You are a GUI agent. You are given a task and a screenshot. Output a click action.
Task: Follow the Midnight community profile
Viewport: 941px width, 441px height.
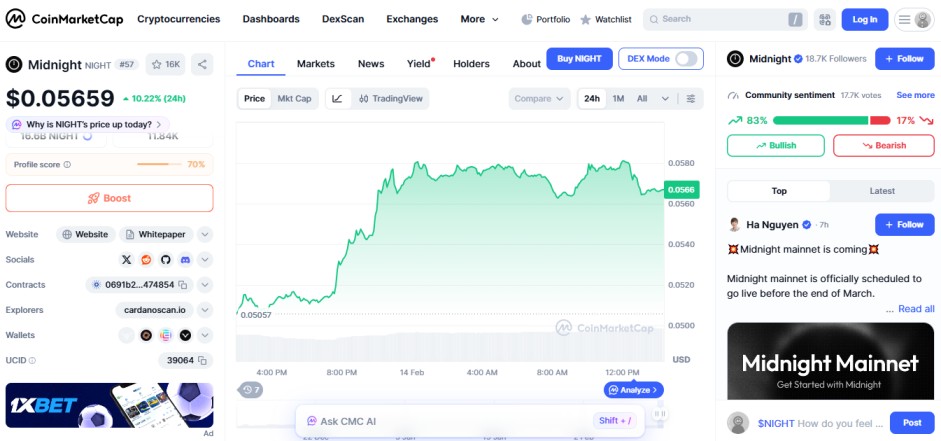click(904, 59)
